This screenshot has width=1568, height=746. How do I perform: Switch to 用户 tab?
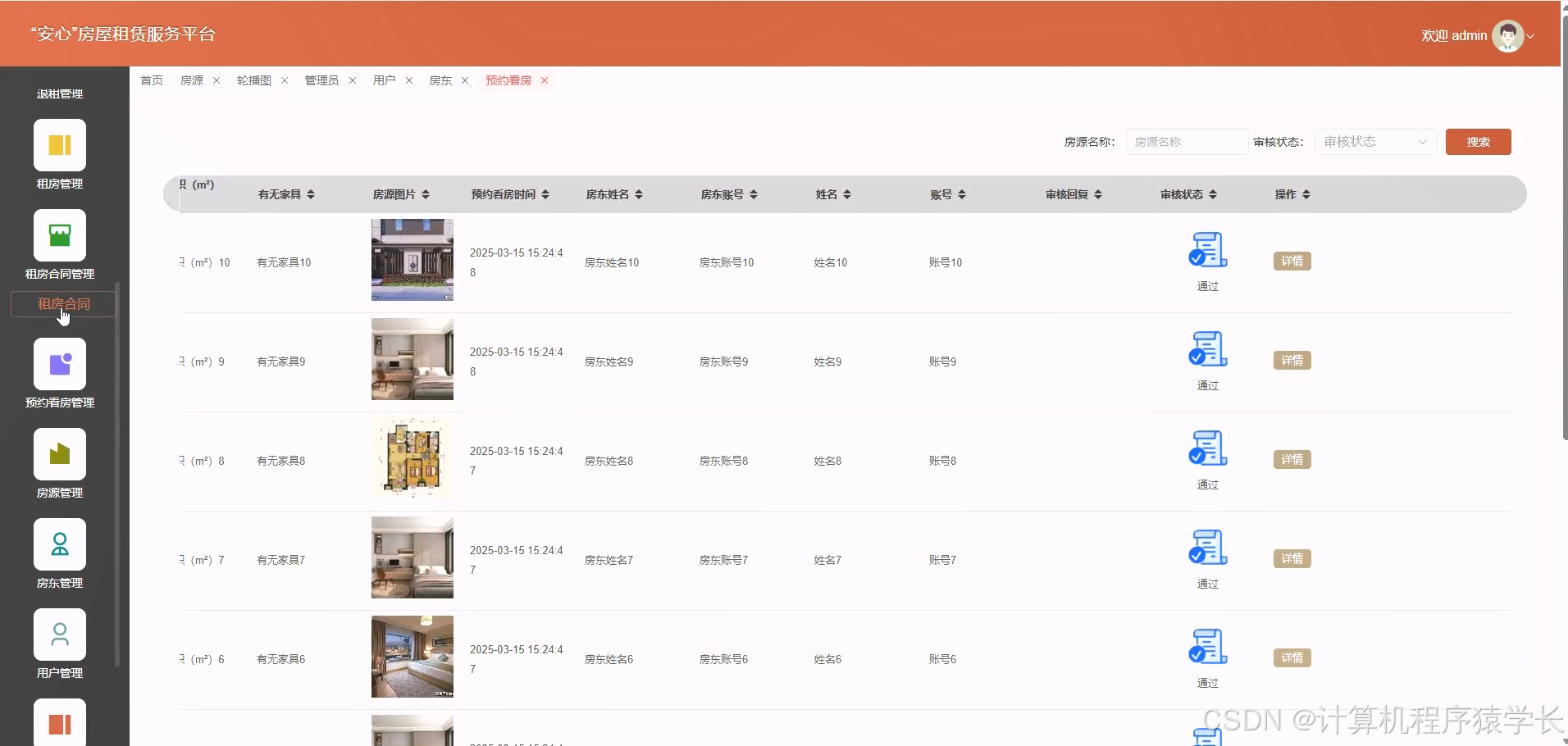[385, 80]
